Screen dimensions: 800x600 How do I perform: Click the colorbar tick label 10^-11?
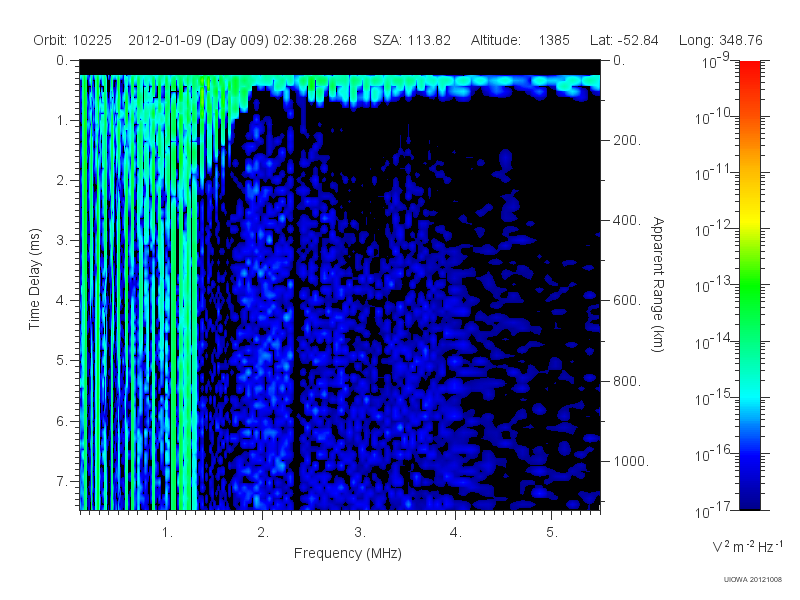click(x=715, y=174)
